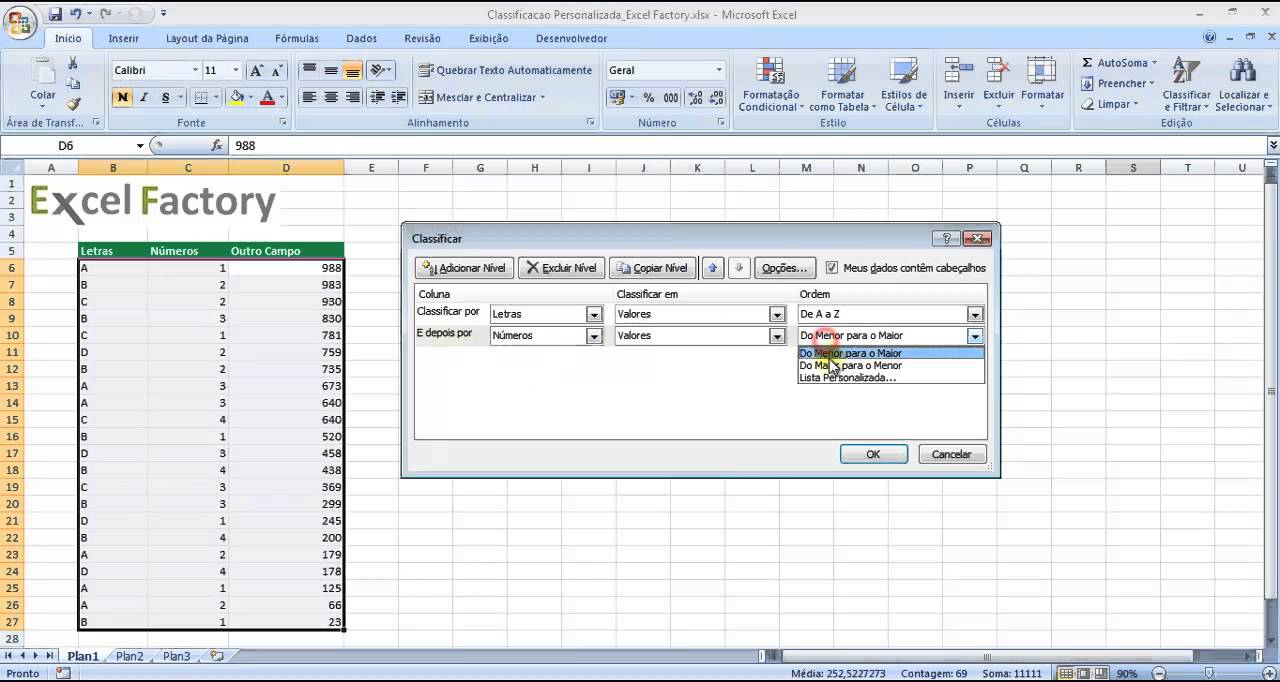Click the fill color paint bucket icon
The height and width of the screenshot is (682, 1280).
(236, 97)
